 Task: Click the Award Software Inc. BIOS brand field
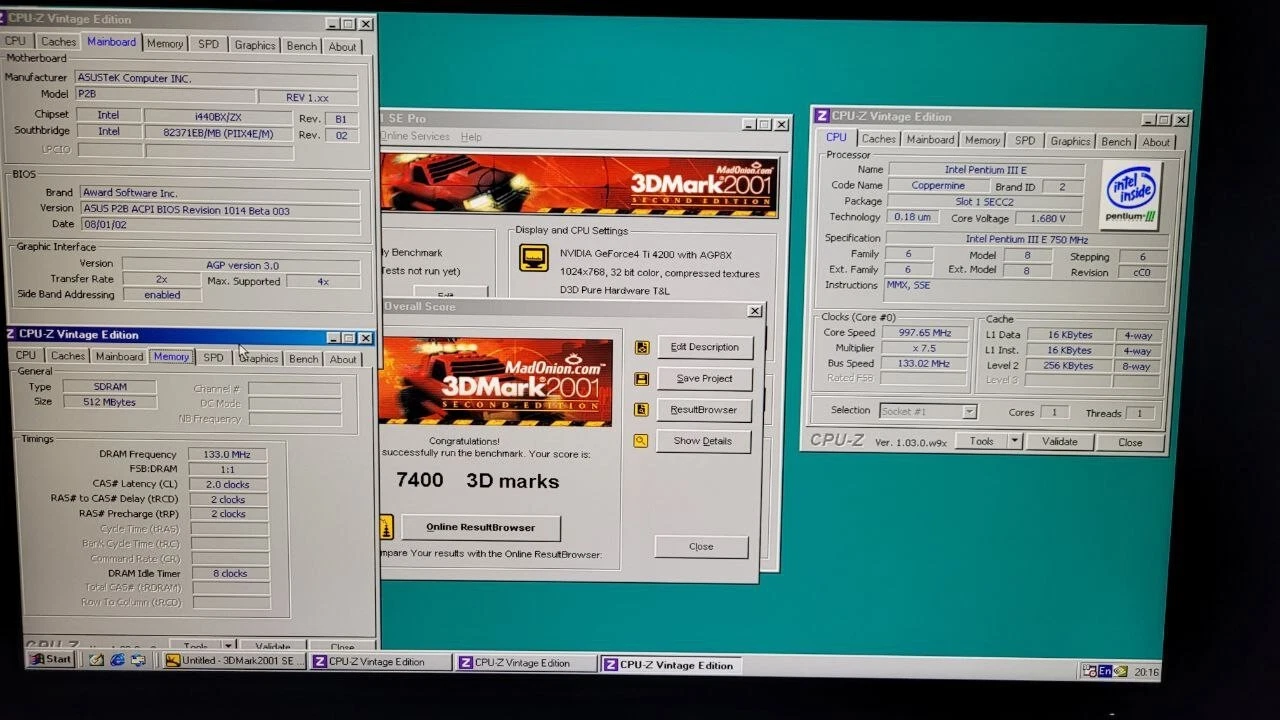[220, 193]
